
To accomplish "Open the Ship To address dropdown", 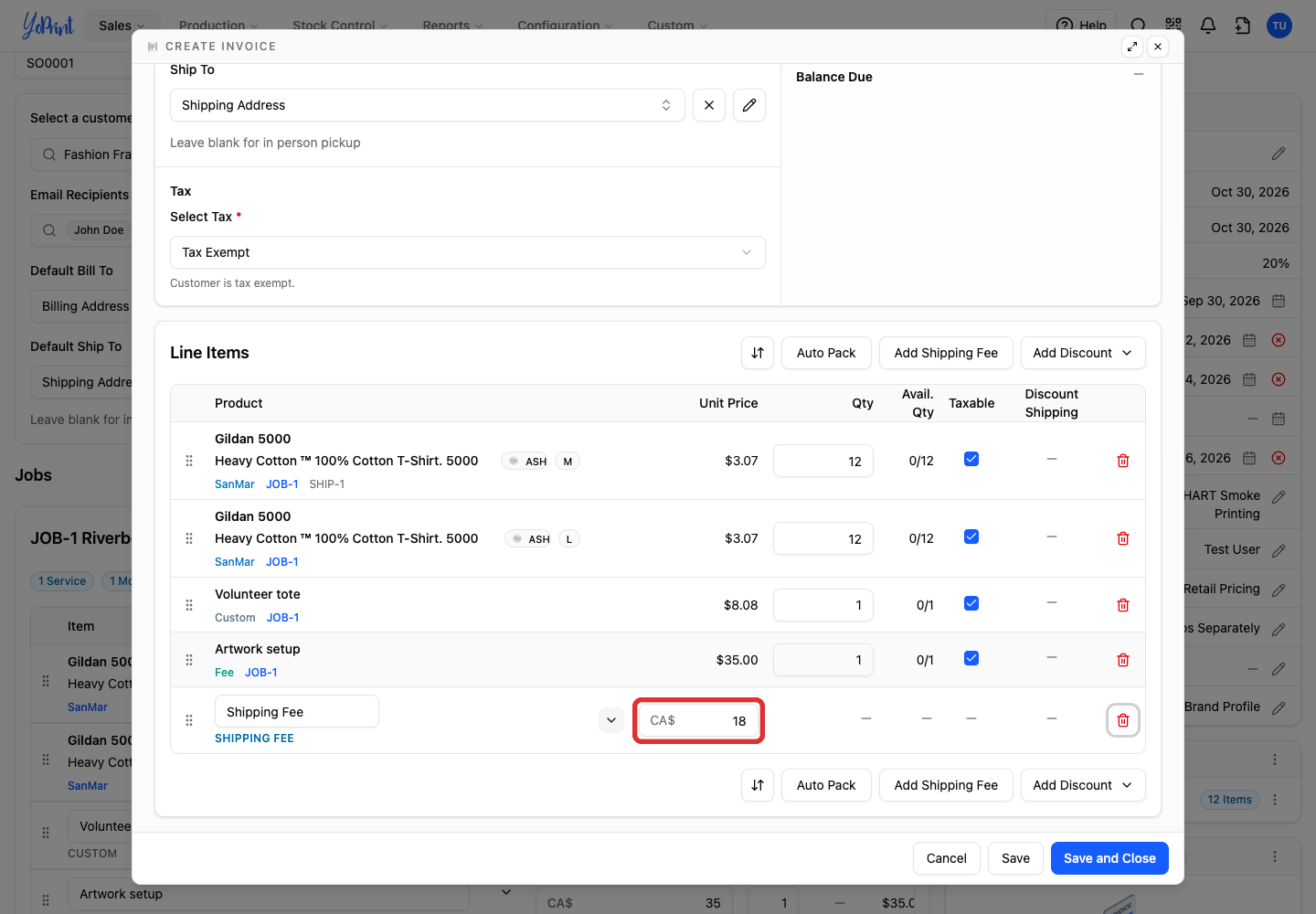I will 428,105.
